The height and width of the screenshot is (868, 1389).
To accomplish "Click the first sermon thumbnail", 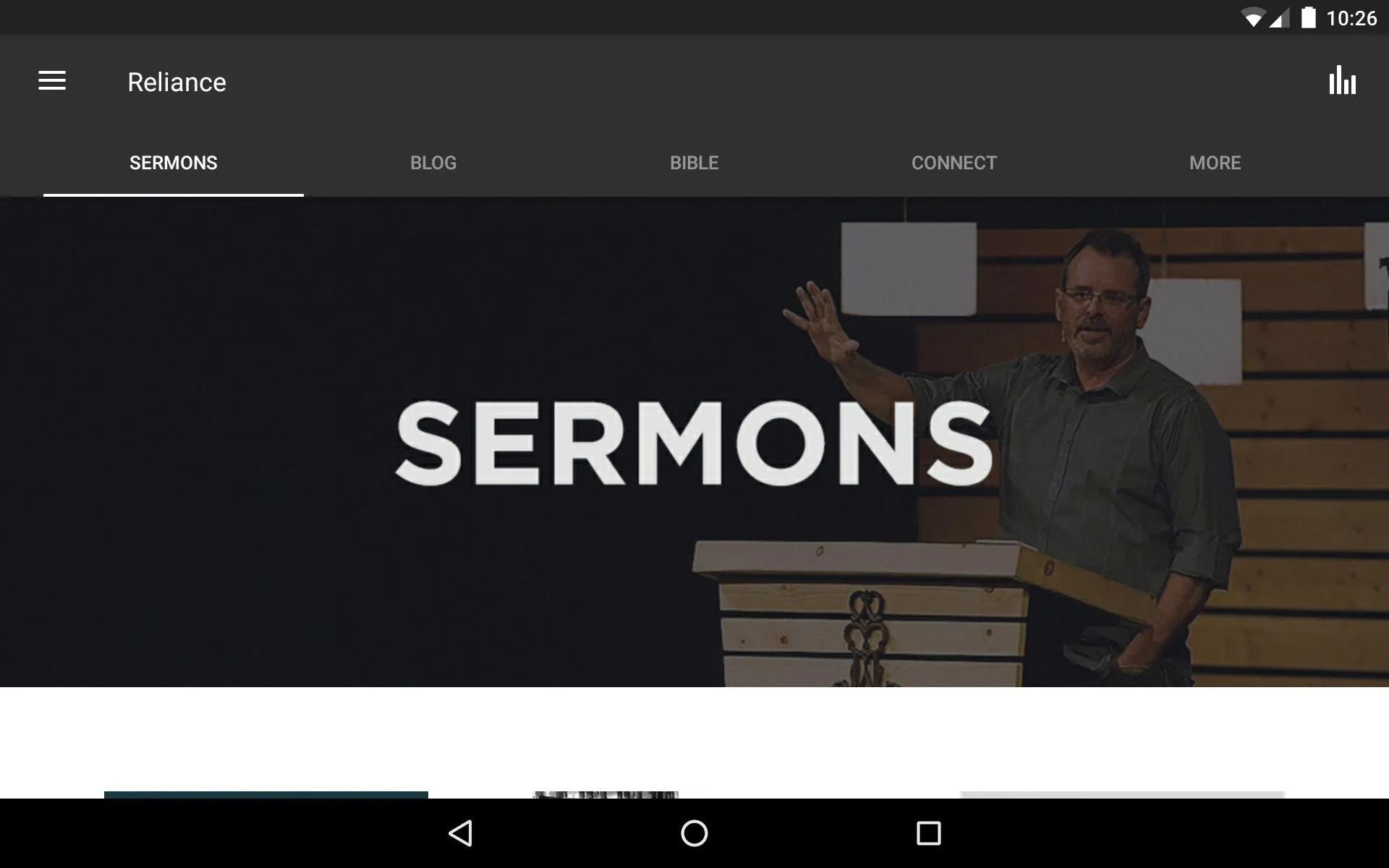I will [x=264, y=794].
